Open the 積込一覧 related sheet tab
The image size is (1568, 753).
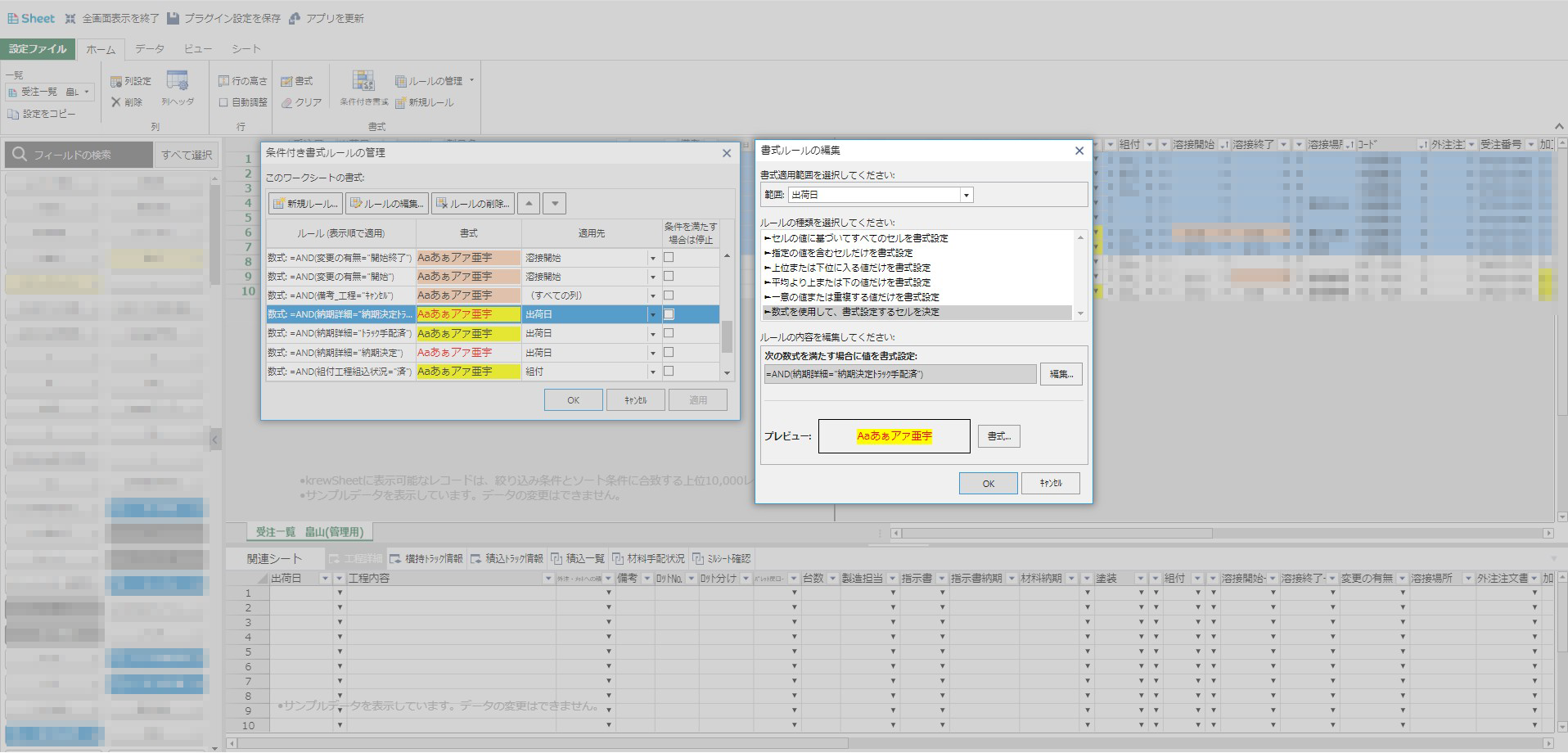click(578, 558)
